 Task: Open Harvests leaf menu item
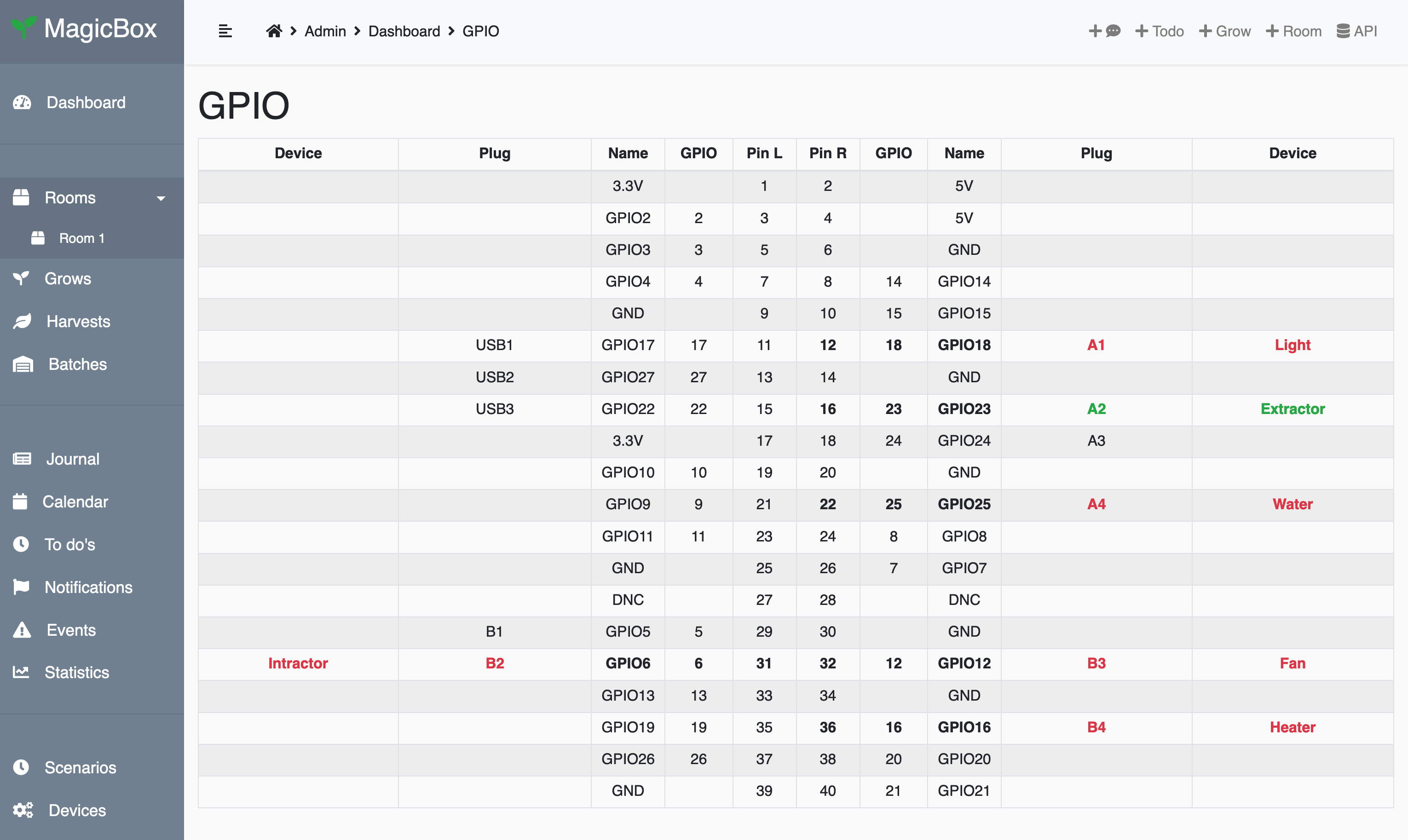[78, 322]
